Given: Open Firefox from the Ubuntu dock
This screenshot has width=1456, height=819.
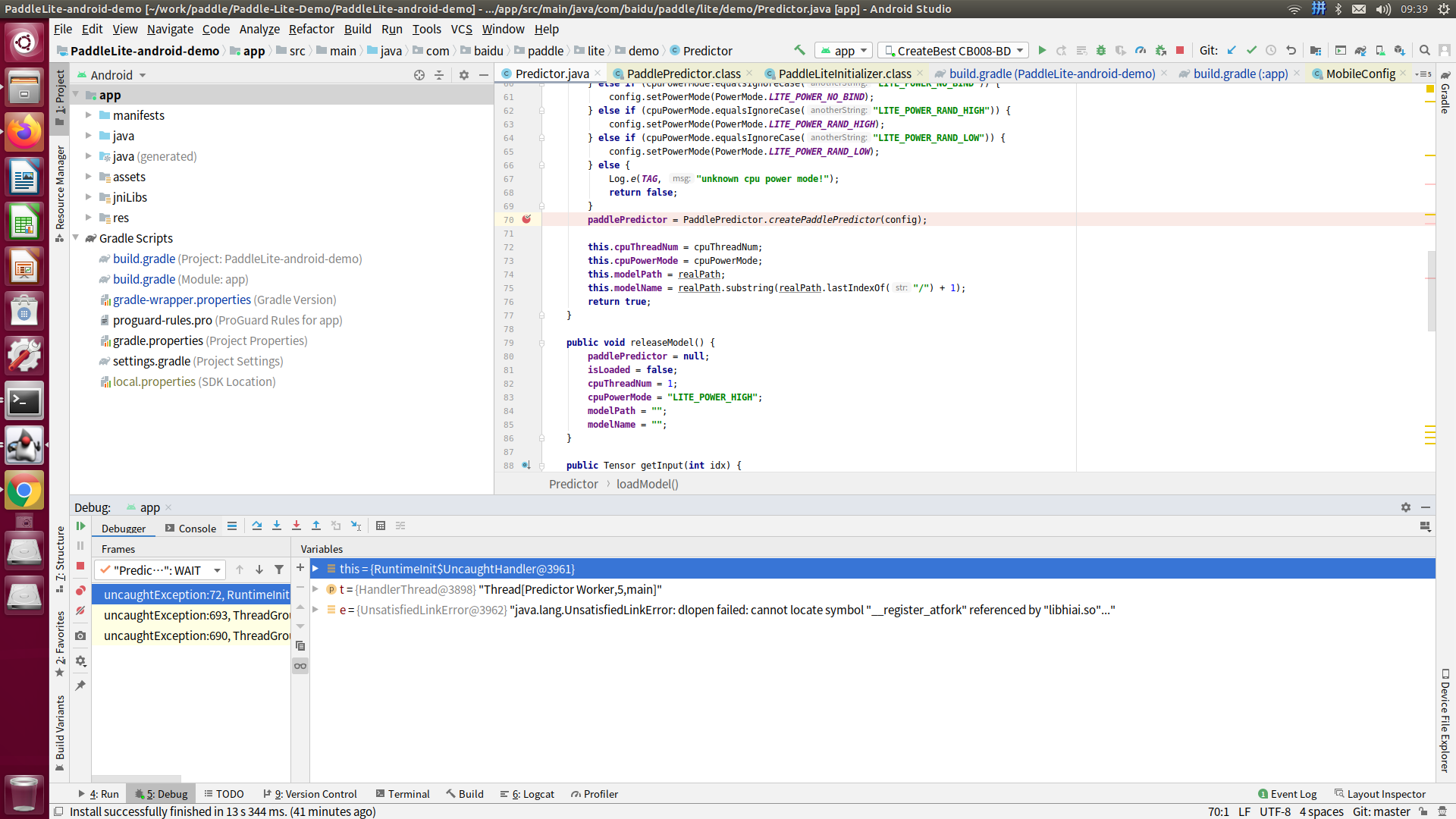Looking at the screenshot, I should [x=24, y=132].
